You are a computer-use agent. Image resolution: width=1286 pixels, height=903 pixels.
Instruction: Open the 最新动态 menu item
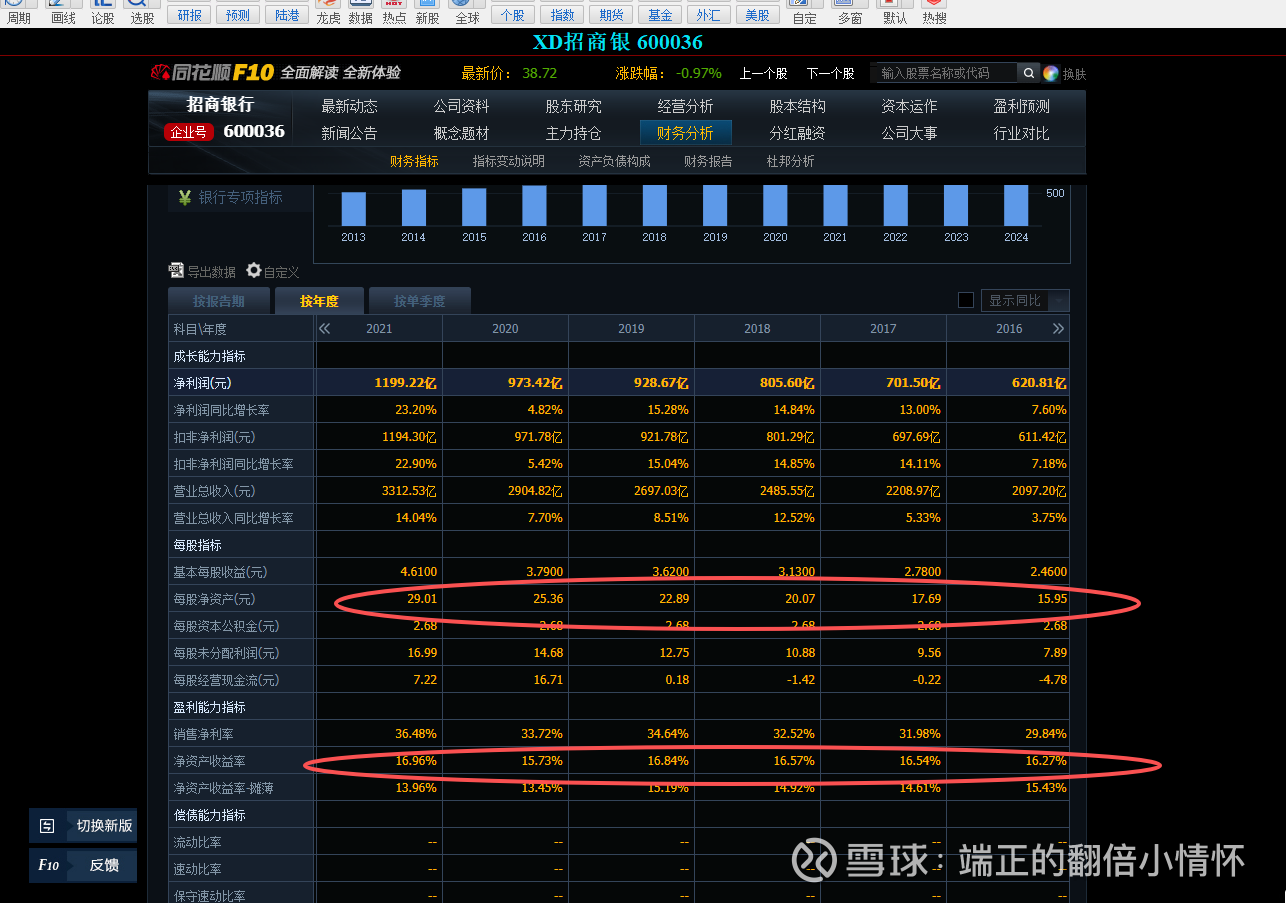click(x=349, y=106)
